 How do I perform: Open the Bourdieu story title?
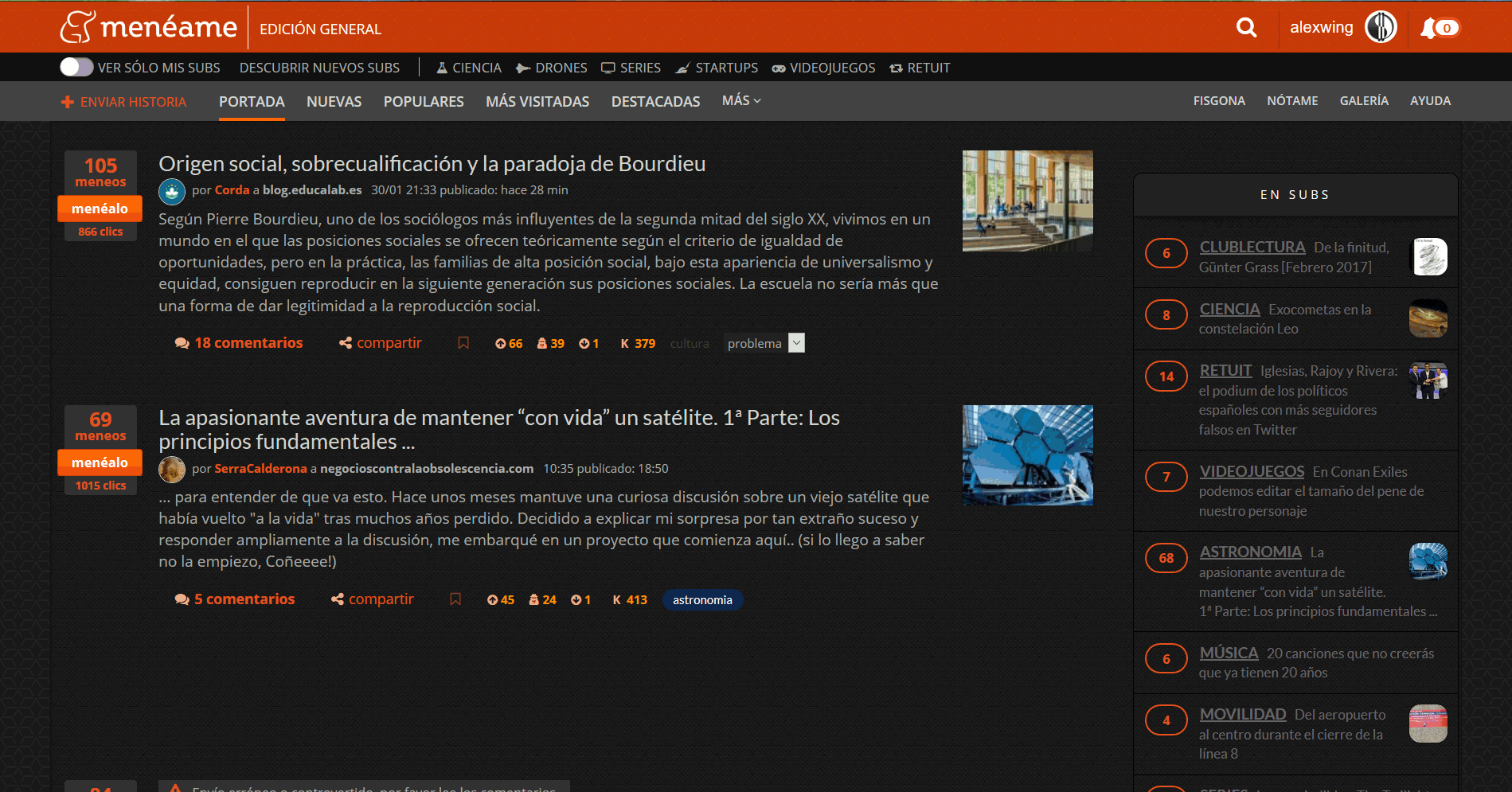tap(432, 164)
